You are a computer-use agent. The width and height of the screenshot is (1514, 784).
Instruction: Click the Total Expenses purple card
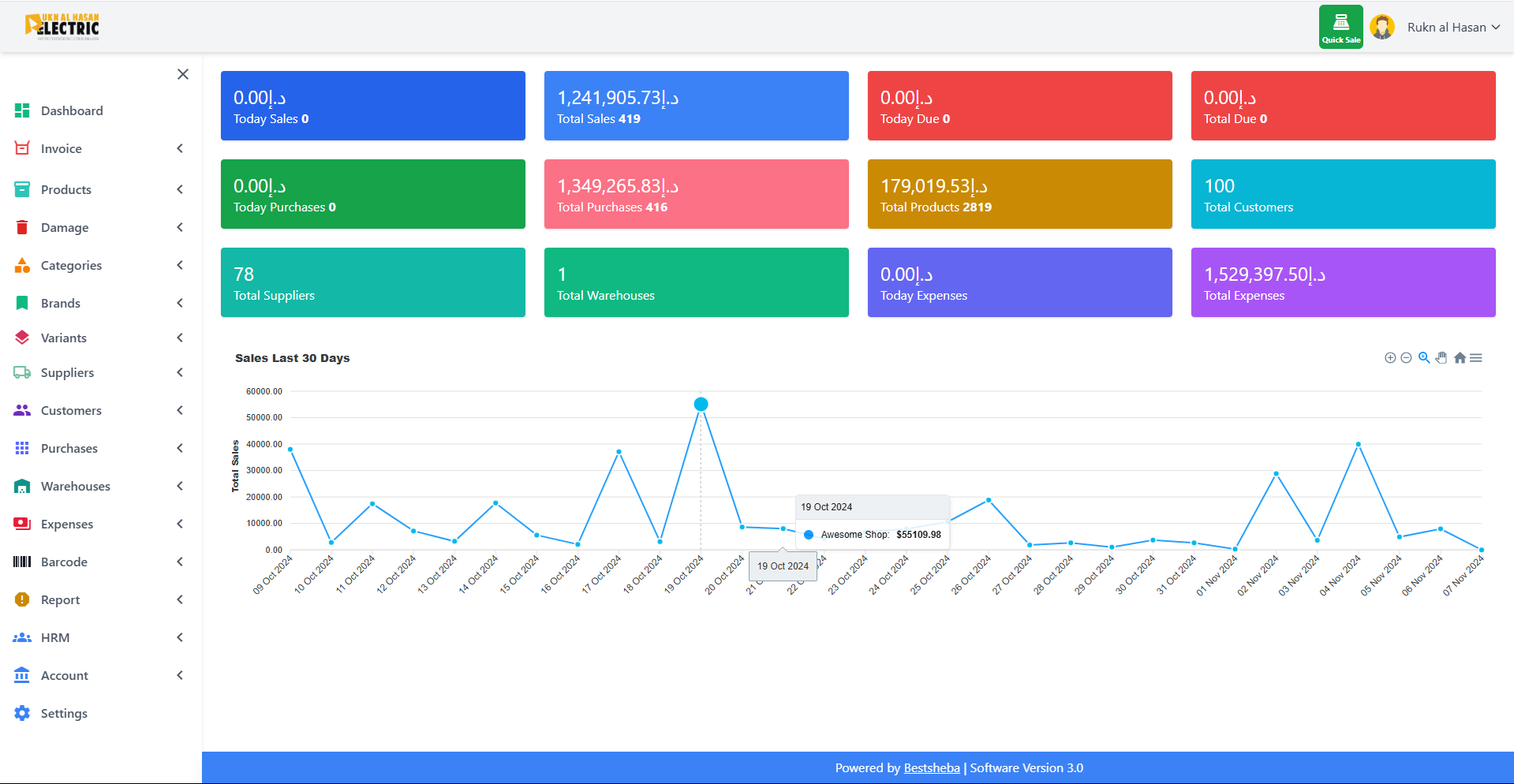[1343, 282]
